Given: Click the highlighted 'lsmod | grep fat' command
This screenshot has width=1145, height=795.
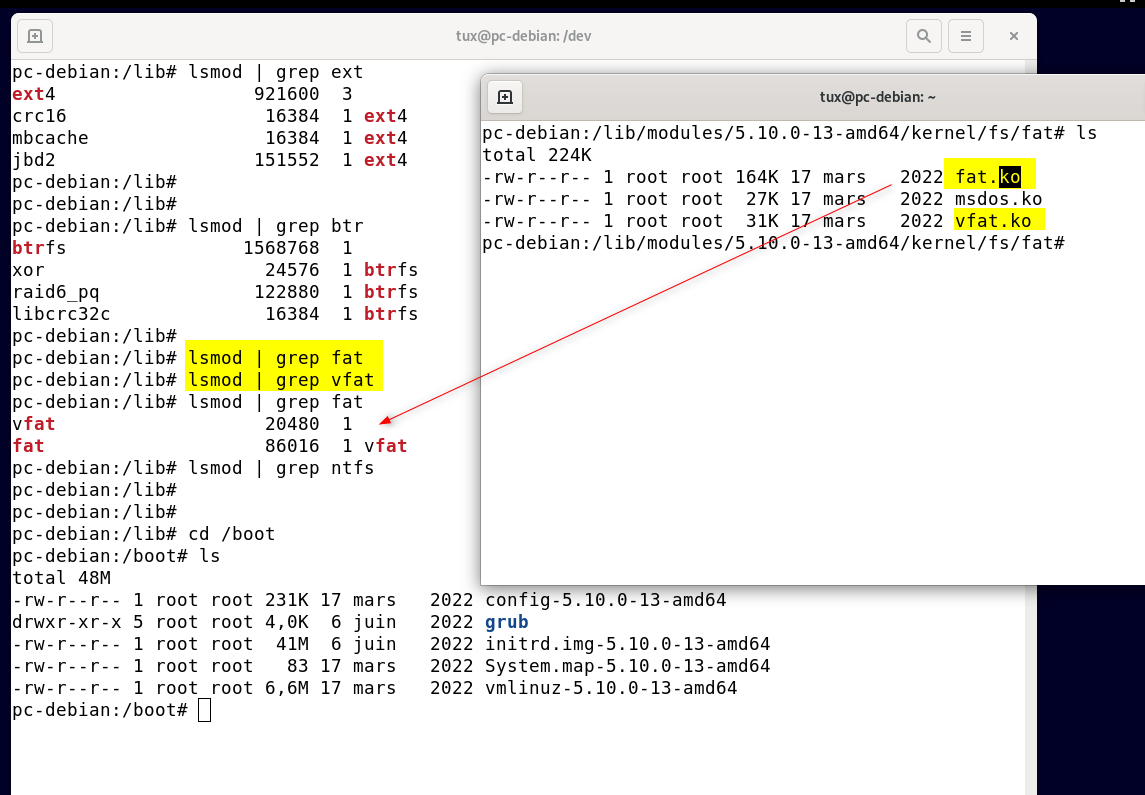Looking at the screenshot, I should tap(276, 358).
